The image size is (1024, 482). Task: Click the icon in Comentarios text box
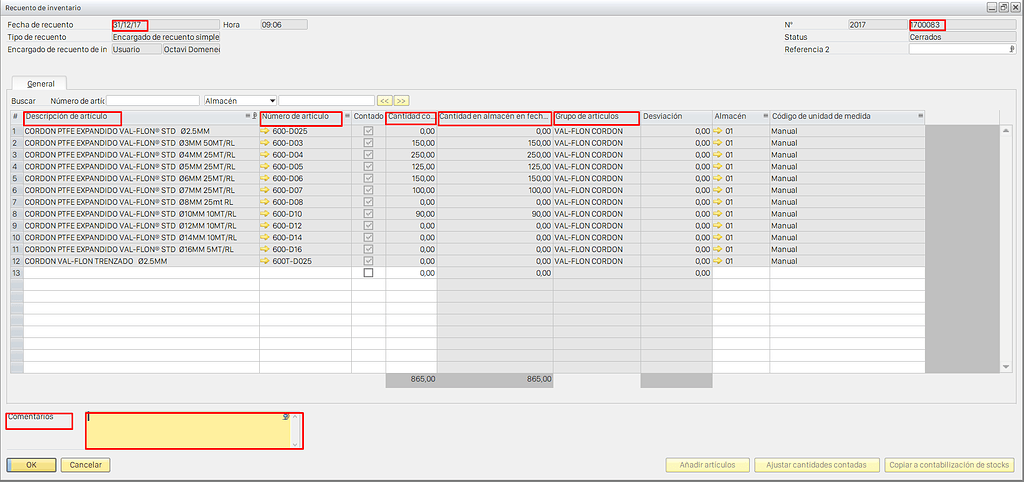click(286, 417)
